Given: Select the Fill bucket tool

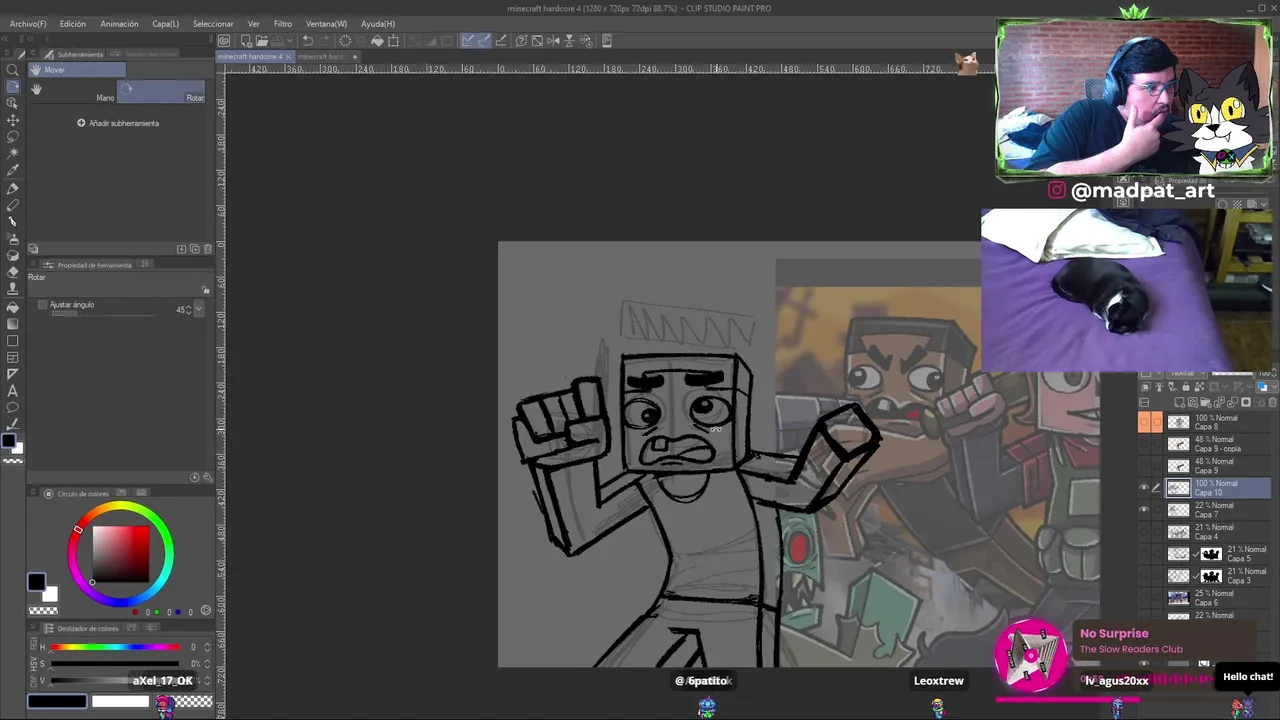Looking at the screenshot, I should 13,306.
